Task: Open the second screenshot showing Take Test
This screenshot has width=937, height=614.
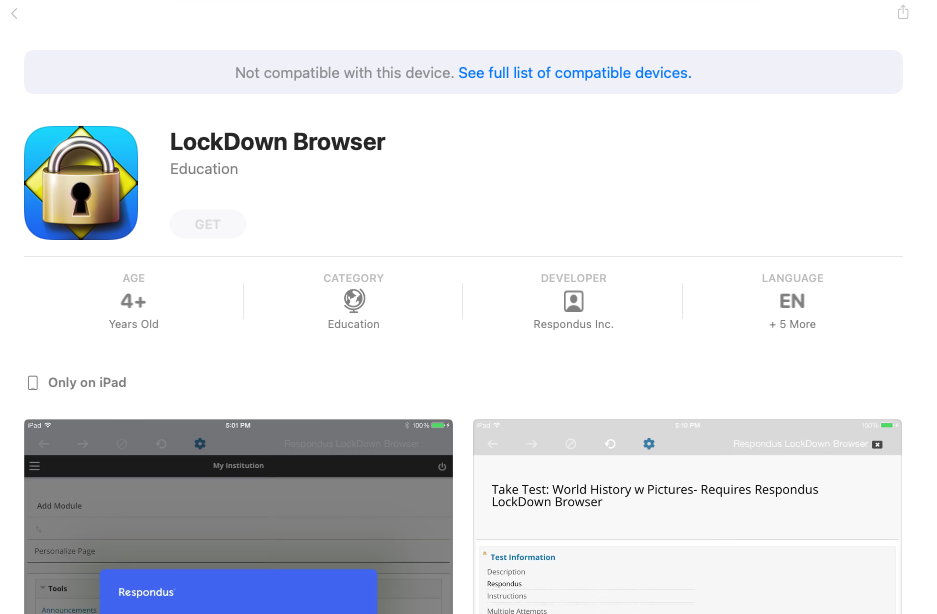Action: (x=687, y=517)
